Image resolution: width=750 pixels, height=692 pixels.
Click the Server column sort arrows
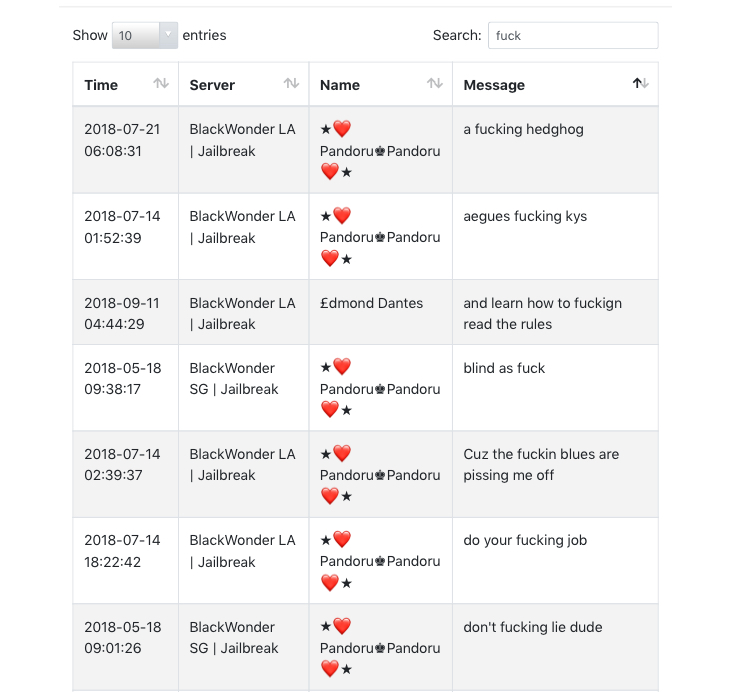pyautogui.click(x=291, y=84)
